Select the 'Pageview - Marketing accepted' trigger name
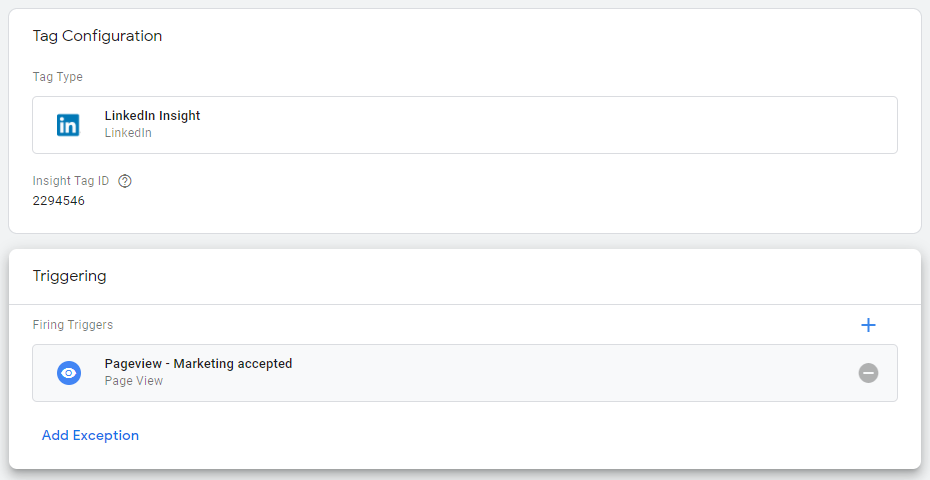The image size is (930, 480). (x=198, y=364)
